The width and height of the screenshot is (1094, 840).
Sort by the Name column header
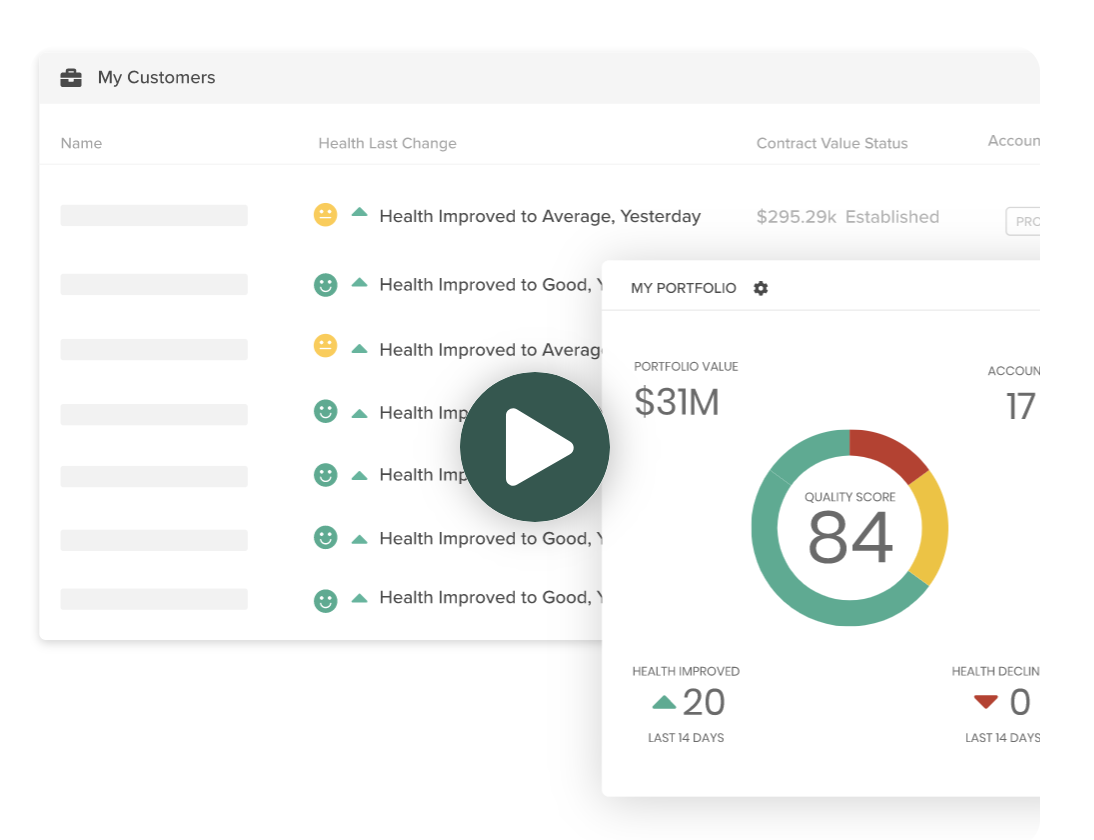click(x=81, y=143)
